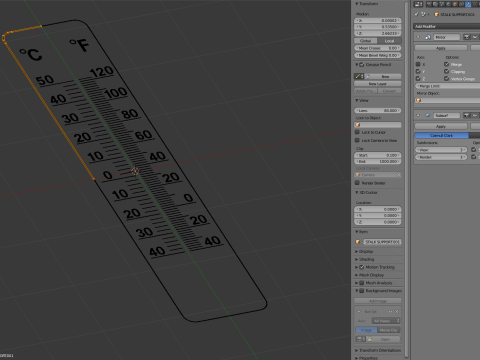The width and height of the screenshot is (480, 360).
Task: Click the Subsurf modifier type icon
Action: (x=428, y=115)
